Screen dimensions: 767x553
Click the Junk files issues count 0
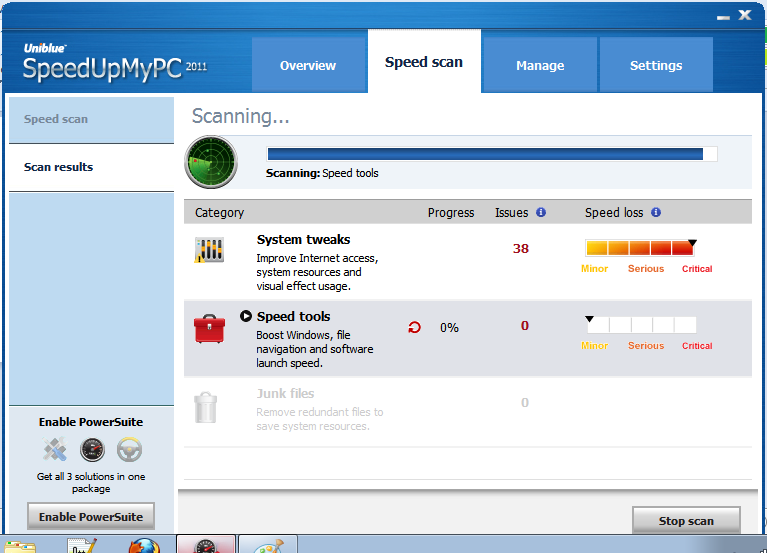pos(525,402)
